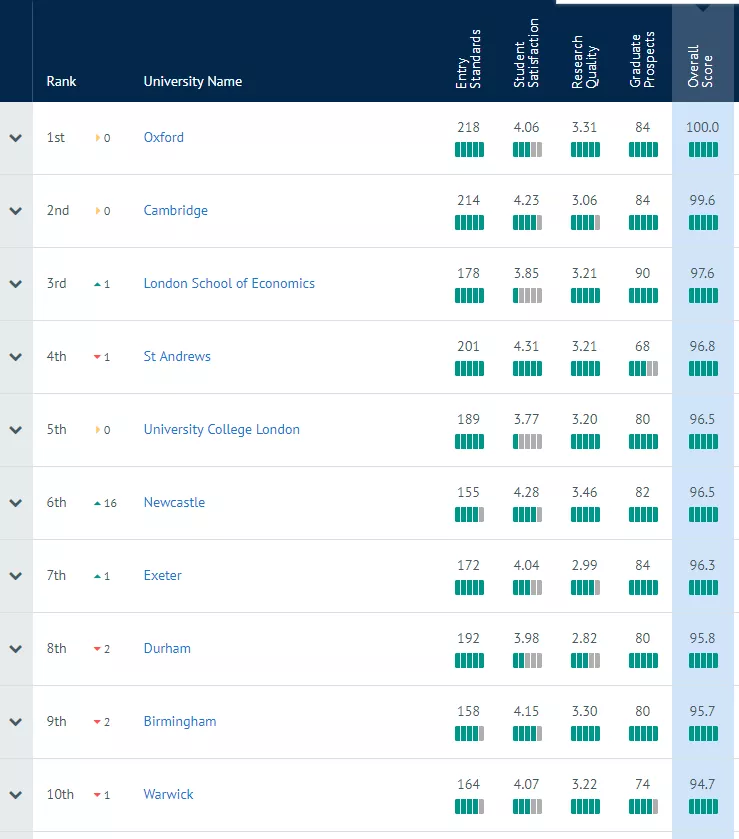Select Birmingham's overall score 95.7
739x839 pixels.
point(702,712)
